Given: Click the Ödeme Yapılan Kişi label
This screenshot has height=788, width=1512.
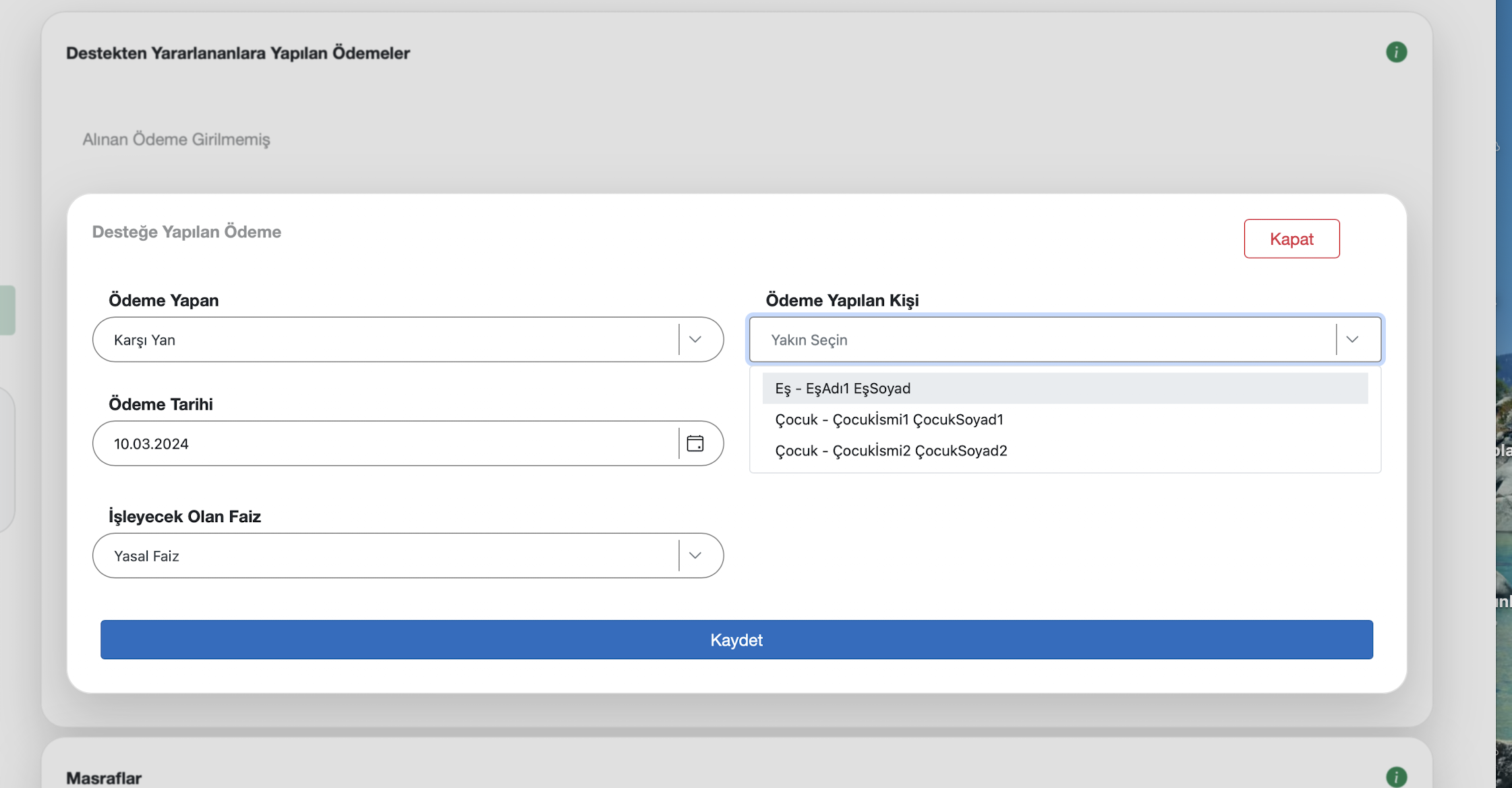Looking at the screenshot, I should 842,300.
